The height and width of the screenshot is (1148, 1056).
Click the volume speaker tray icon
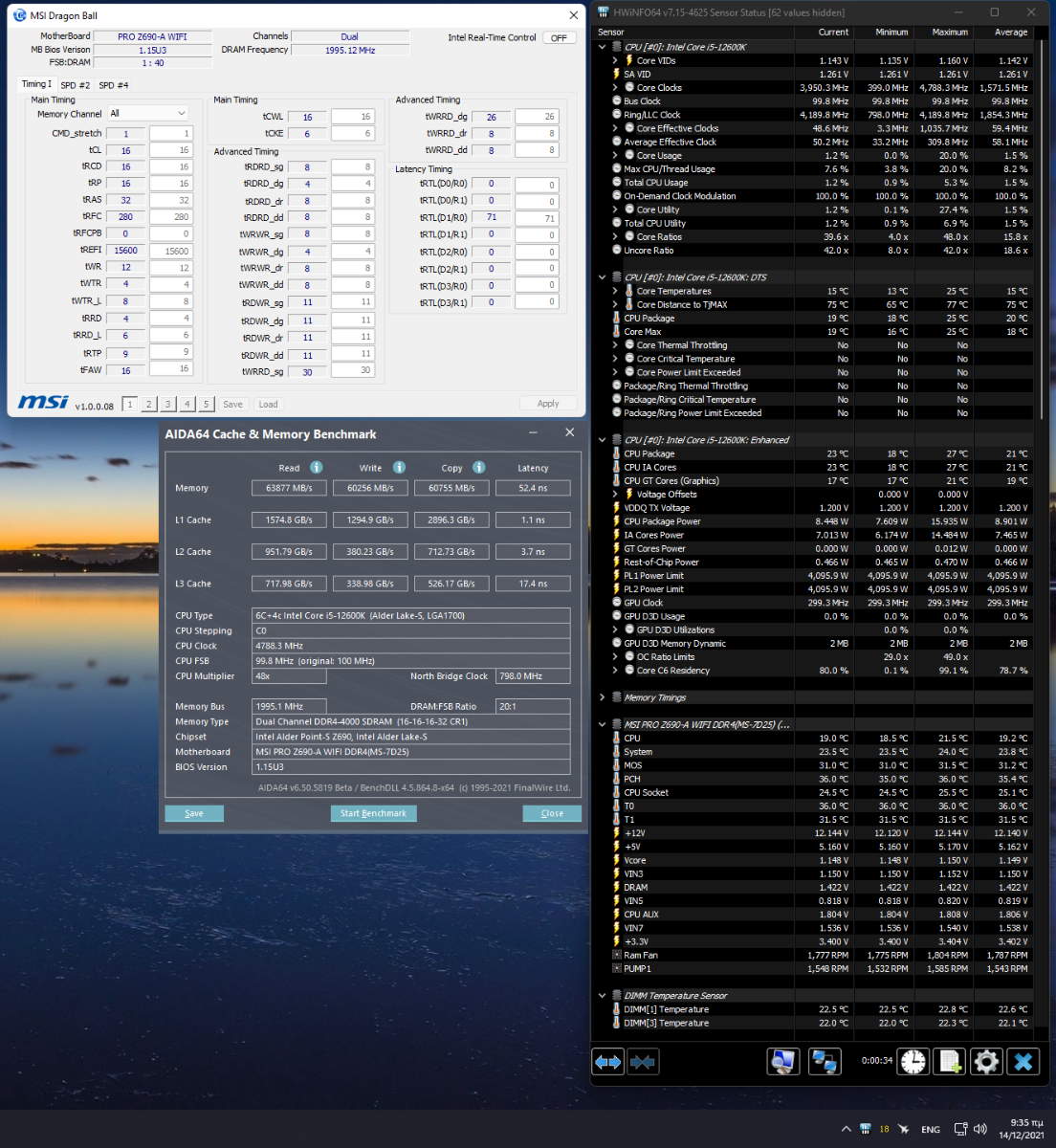coord(980,1129)
